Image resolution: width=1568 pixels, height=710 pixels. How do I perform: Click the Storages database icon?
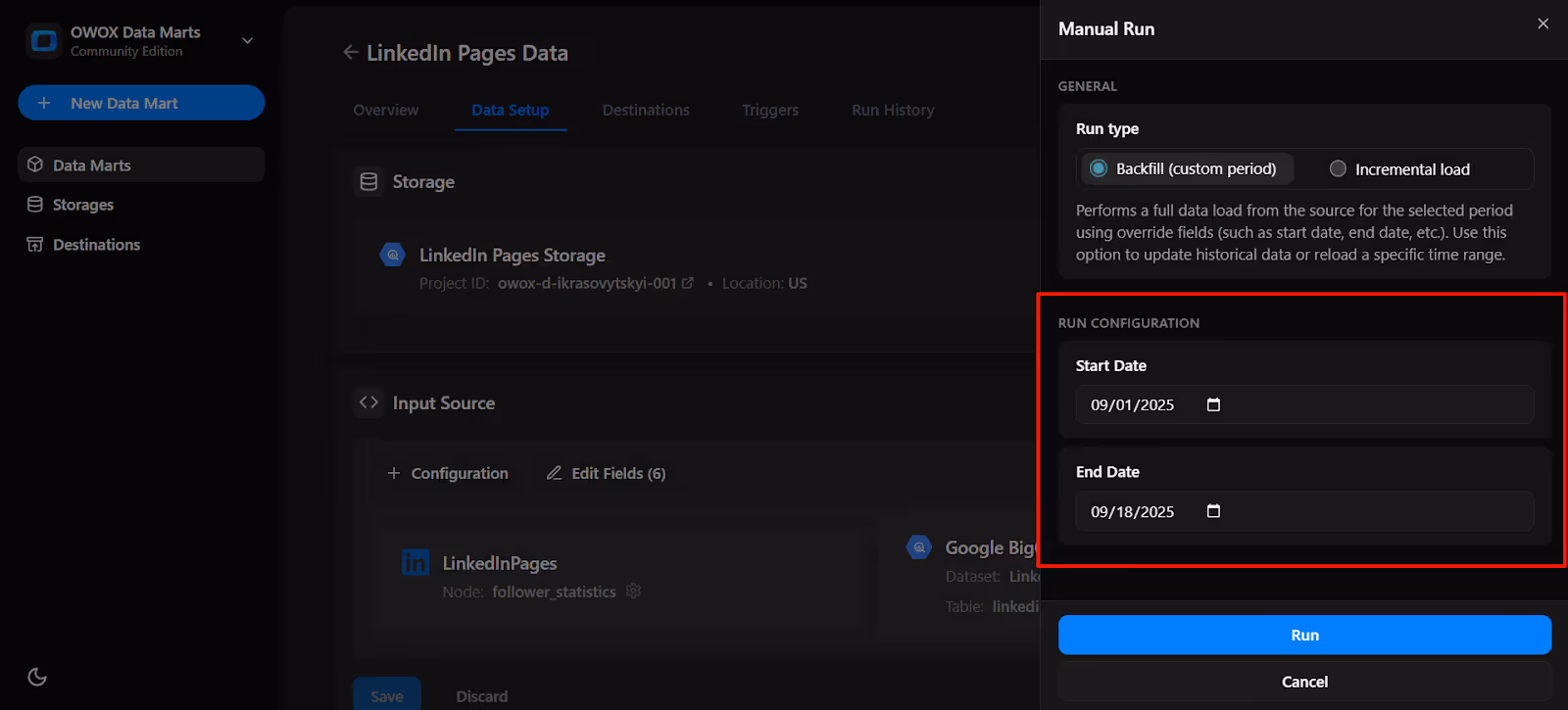[x=35, y=205]
